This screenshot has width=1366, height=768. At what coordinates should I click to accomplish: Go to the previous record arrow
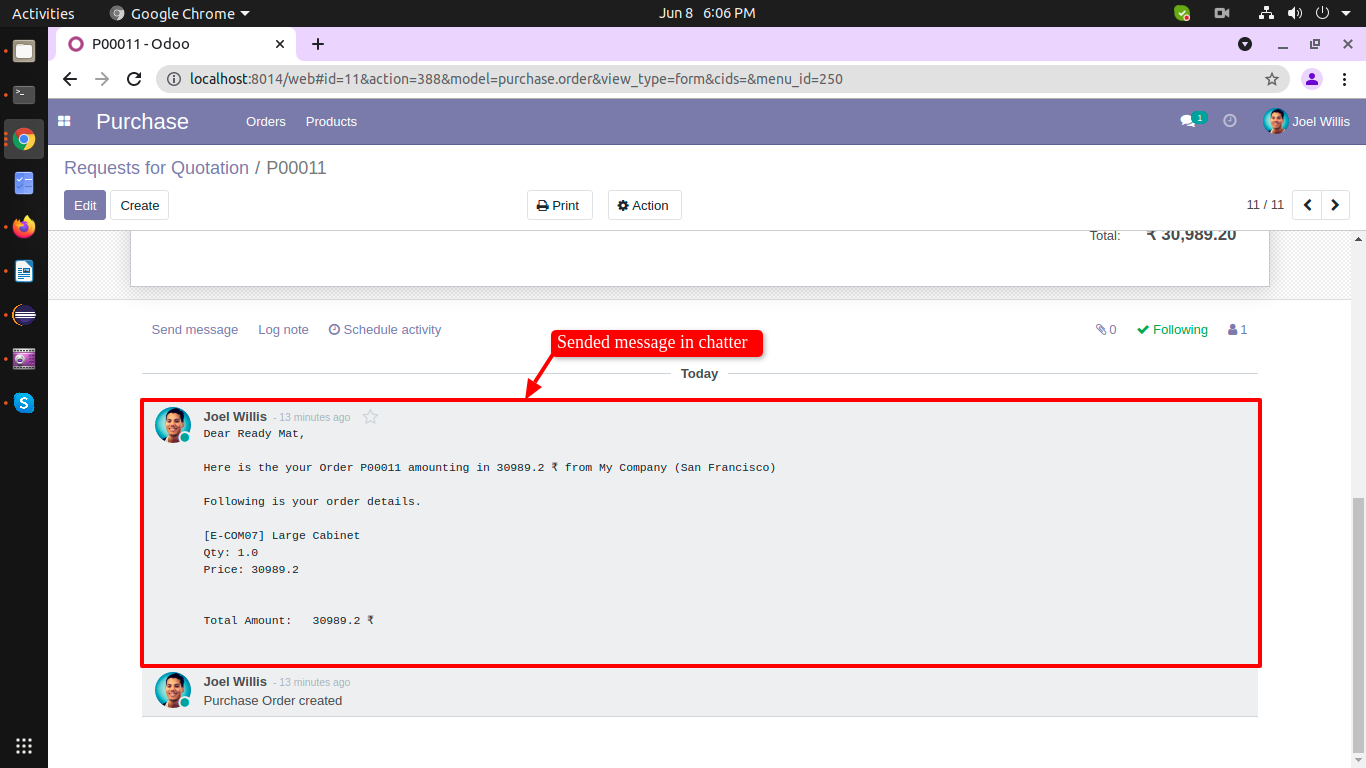coord(1307,205)
